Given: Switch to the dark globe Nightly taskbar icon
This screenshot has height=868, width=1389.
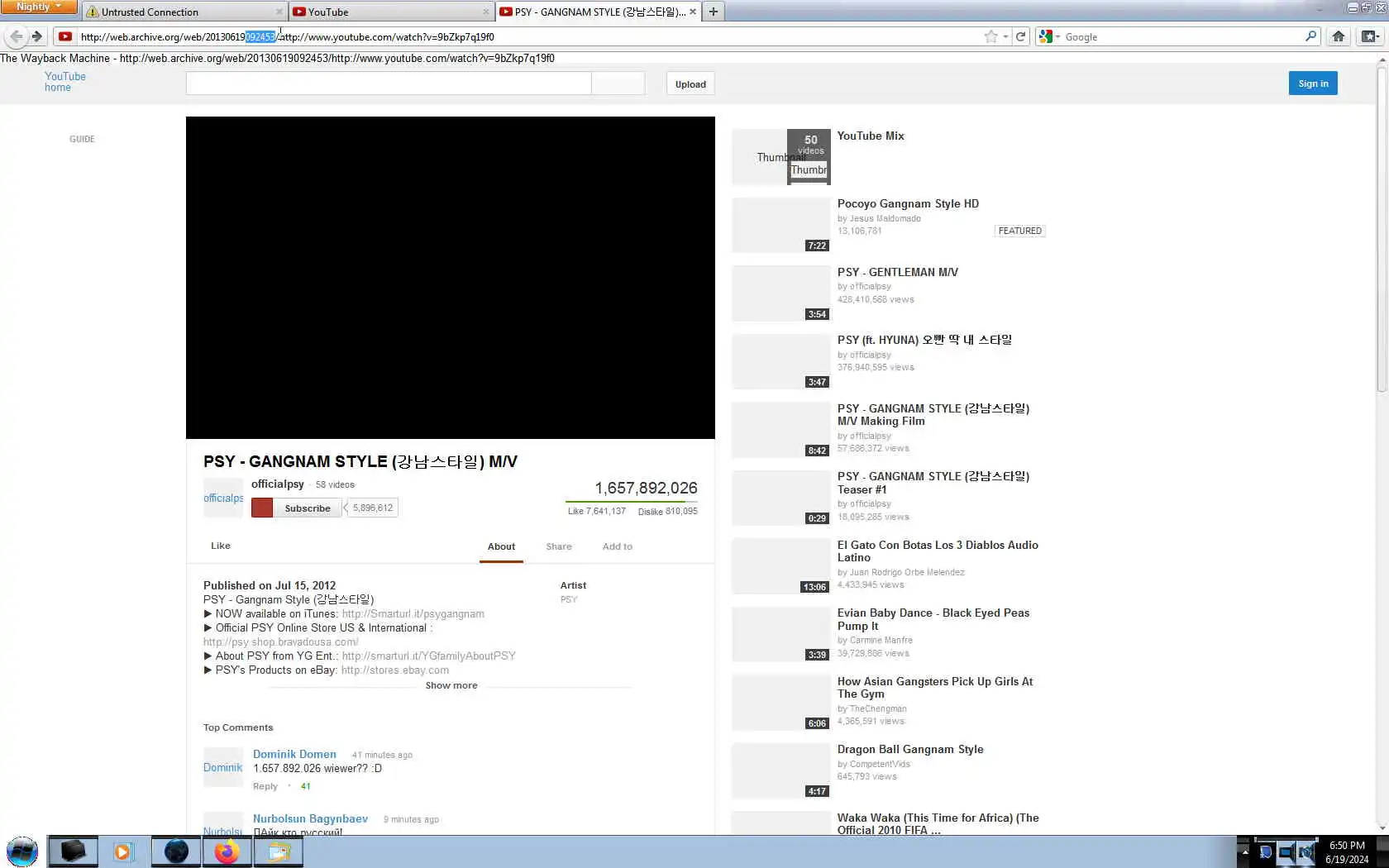Looking at the screenshot, I should point(176,851).
